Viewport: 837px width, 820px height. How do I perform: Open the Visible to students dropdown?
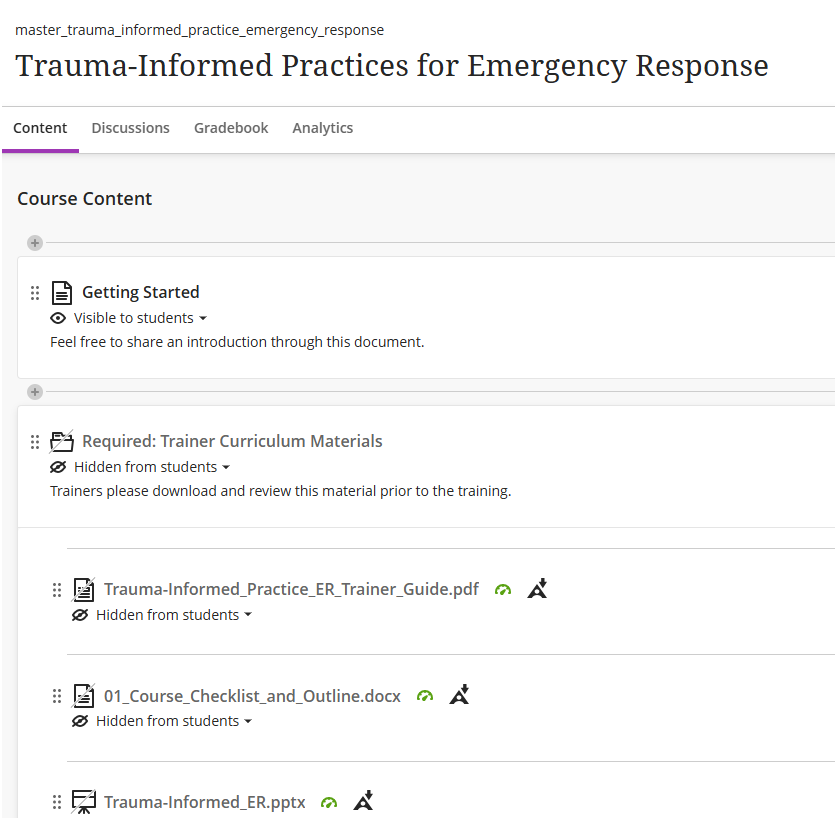(140, 318)
